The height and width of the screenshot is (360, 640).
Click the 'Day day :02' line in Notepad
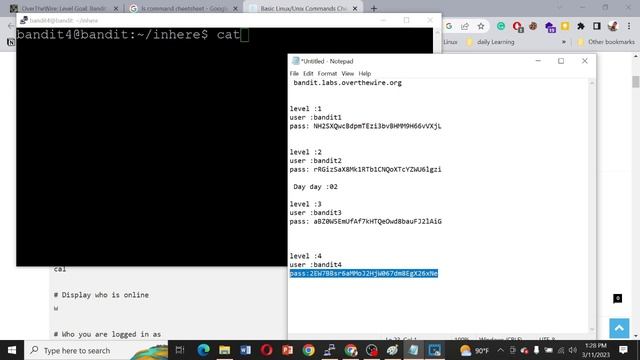click(x=315, y=187)
